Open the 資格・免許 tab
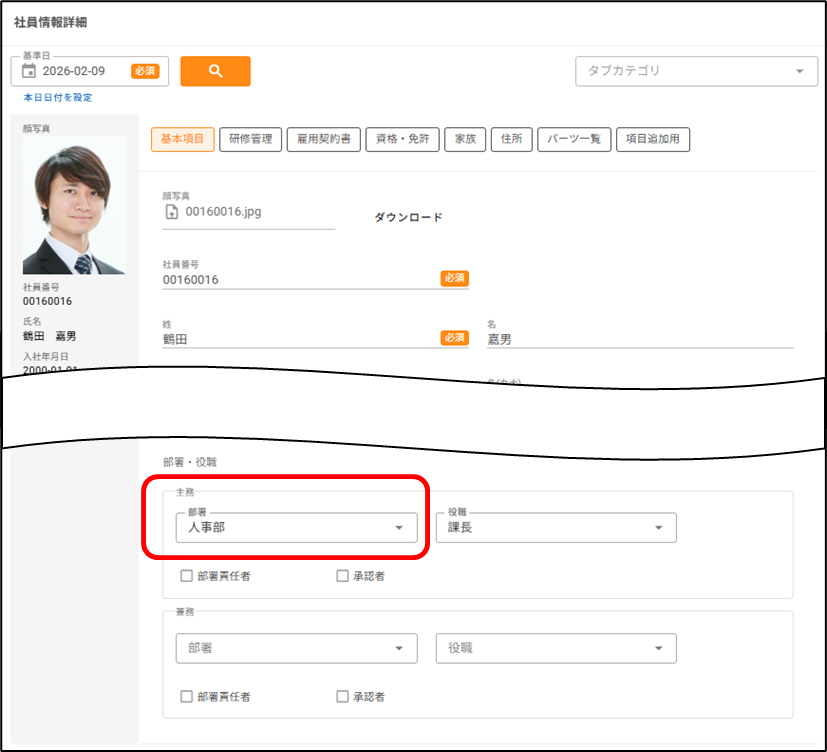This screenshot has height=752, width=827. tap(402, 140)
